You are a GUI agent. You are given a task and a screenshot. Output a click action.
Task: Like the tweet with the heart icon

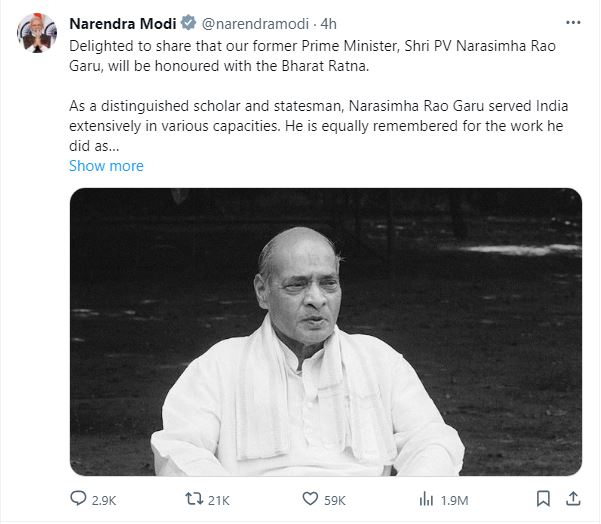[309, 498]
